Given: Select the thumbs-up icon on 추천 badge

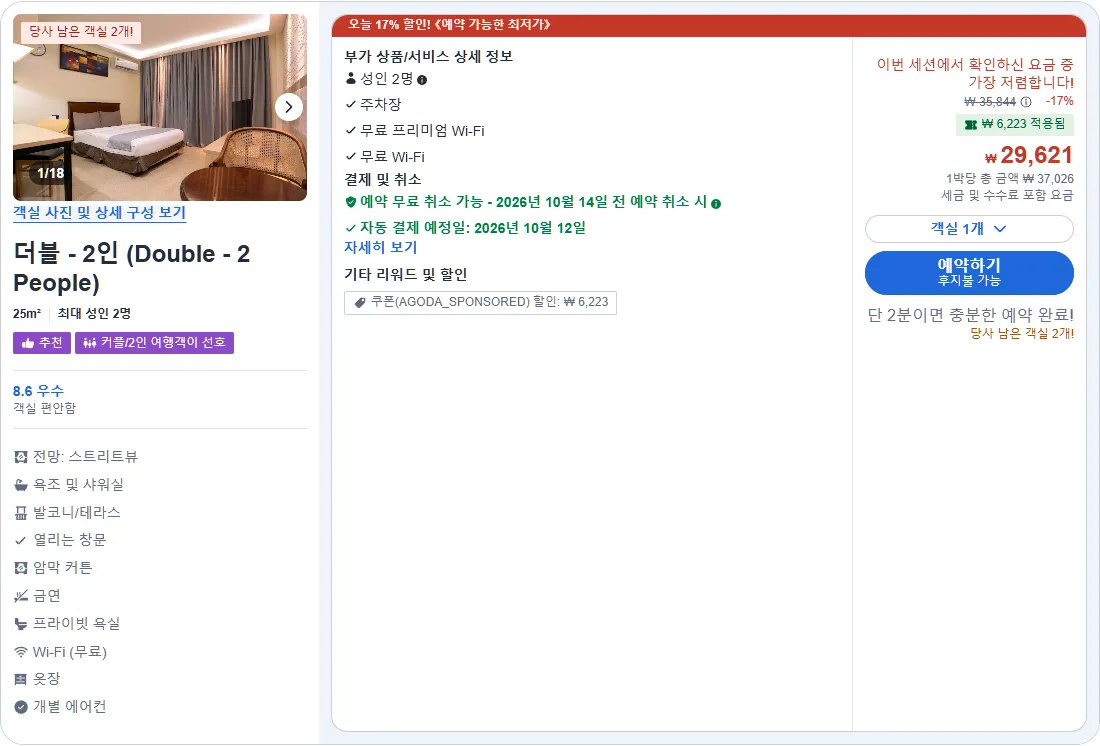Looking at the screenshot, I should point(28,343).
